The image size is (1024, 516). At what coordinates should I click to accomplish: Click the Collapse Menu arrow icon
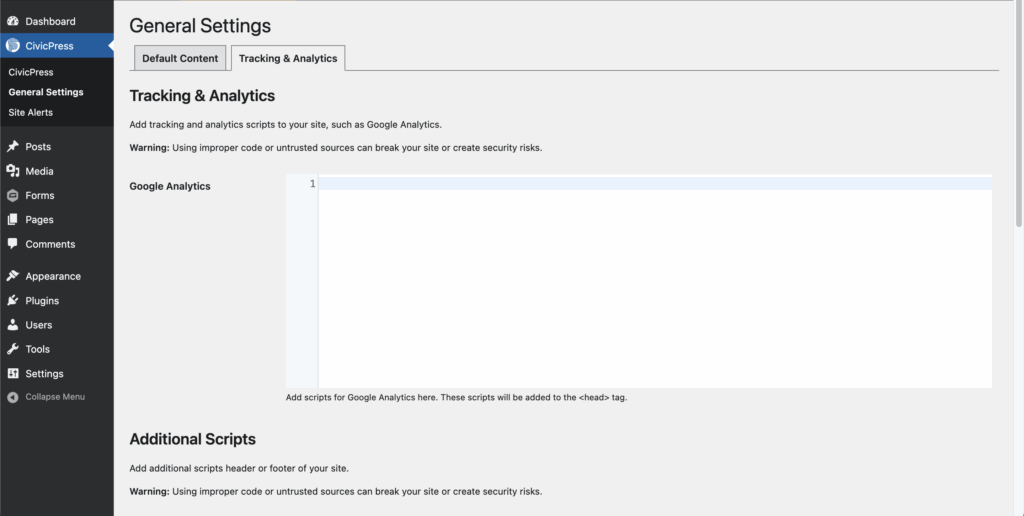point(12,397)
